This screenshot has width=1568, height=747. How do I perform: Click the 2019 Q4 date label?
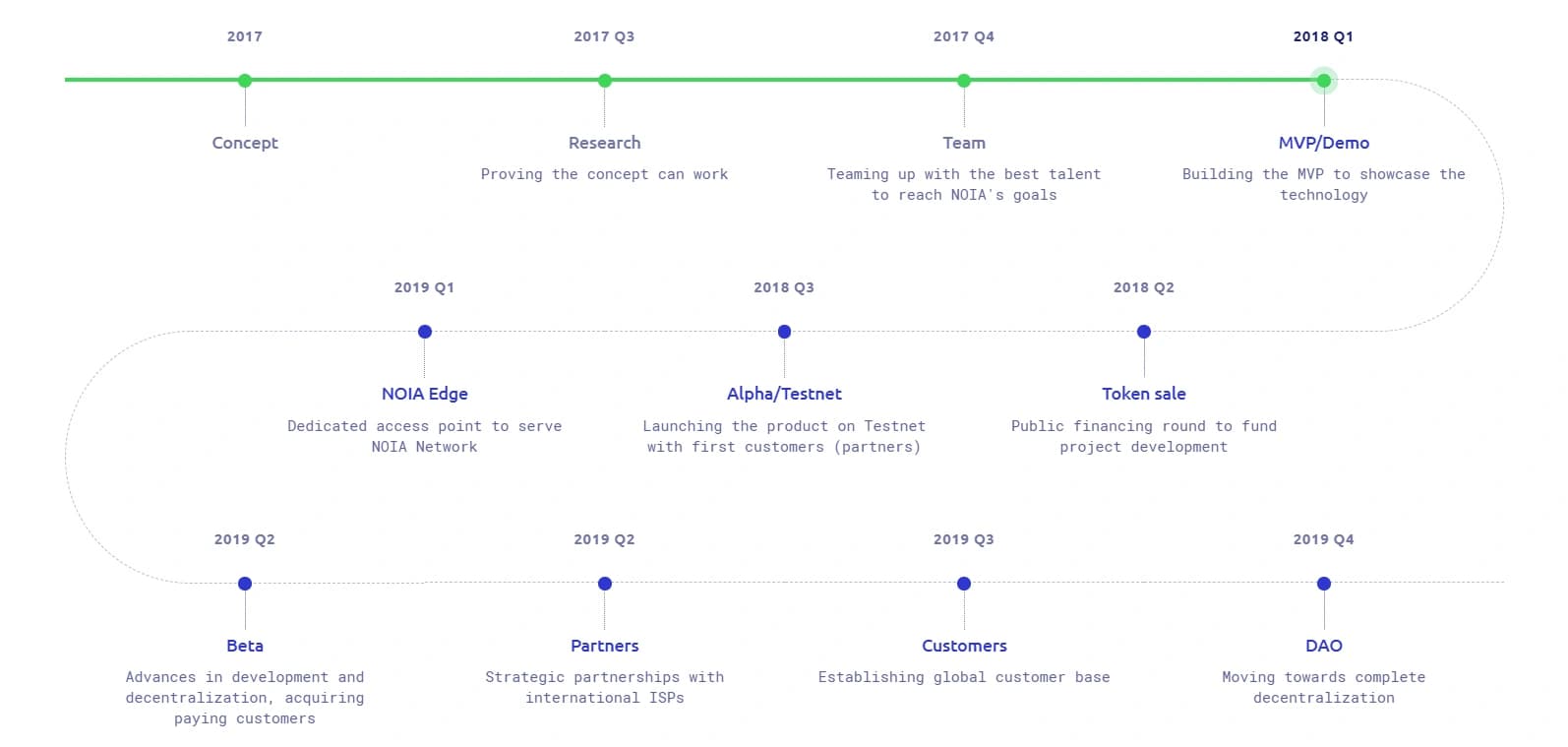tap(1323, 539)
